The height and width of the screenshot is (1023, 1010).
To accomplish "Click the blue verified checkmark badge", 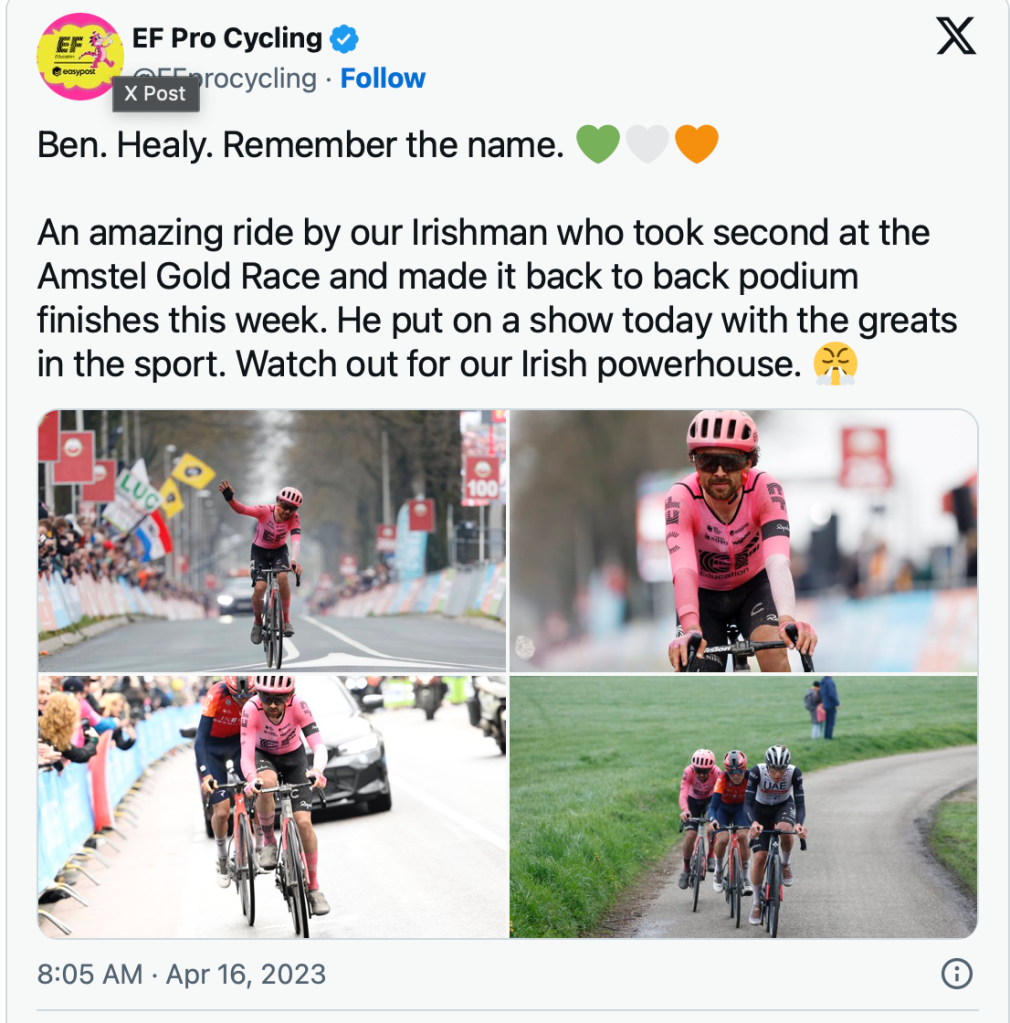I will (345, 40).
